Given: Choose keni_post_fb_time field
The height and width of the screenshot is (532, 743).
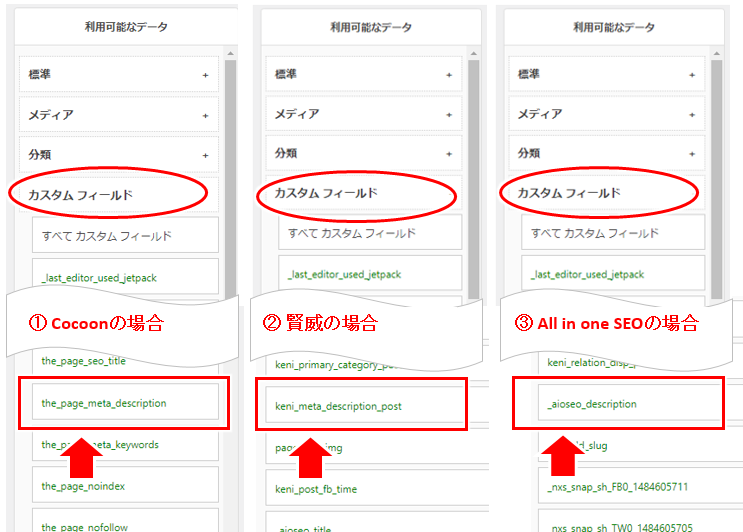Looking at the screenshot, I should 377,488.
